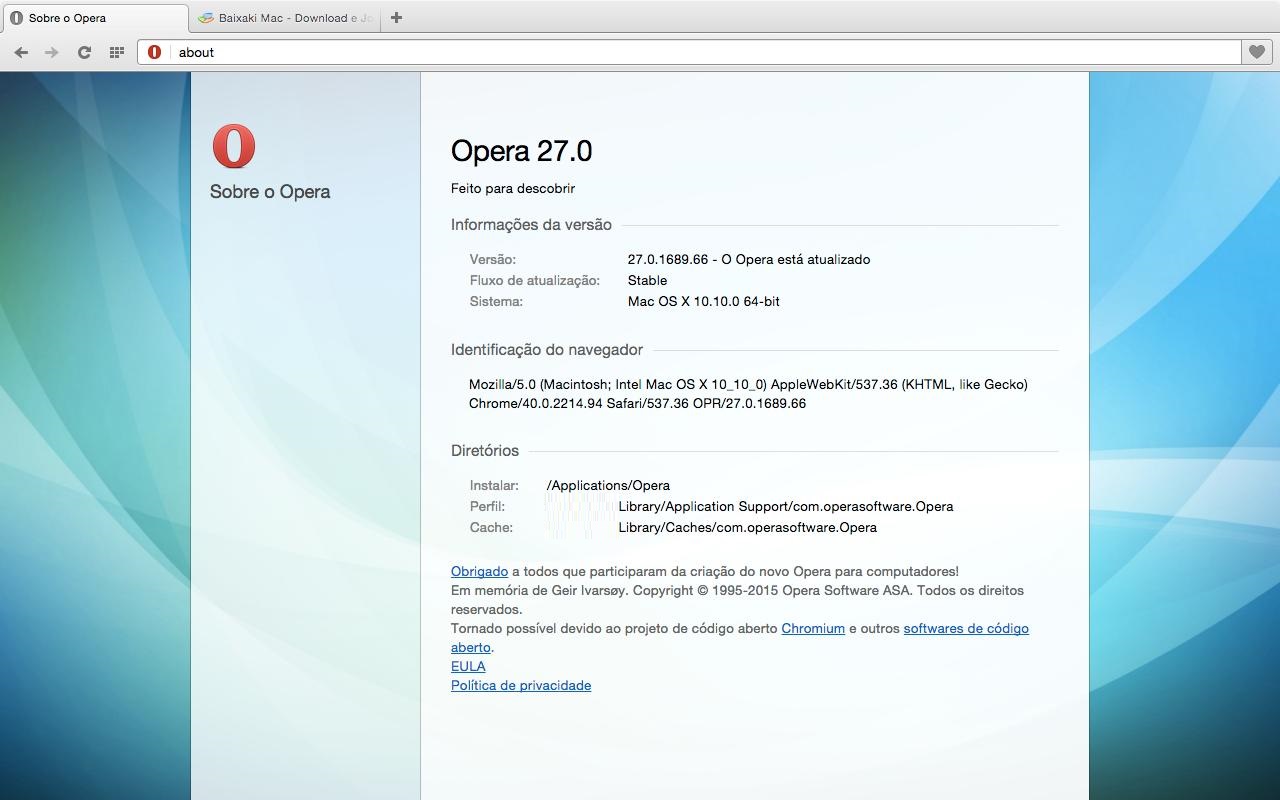Click the Identificação do navegador heading
This screenshot has width=1280, height=800.
pos(547,350)
